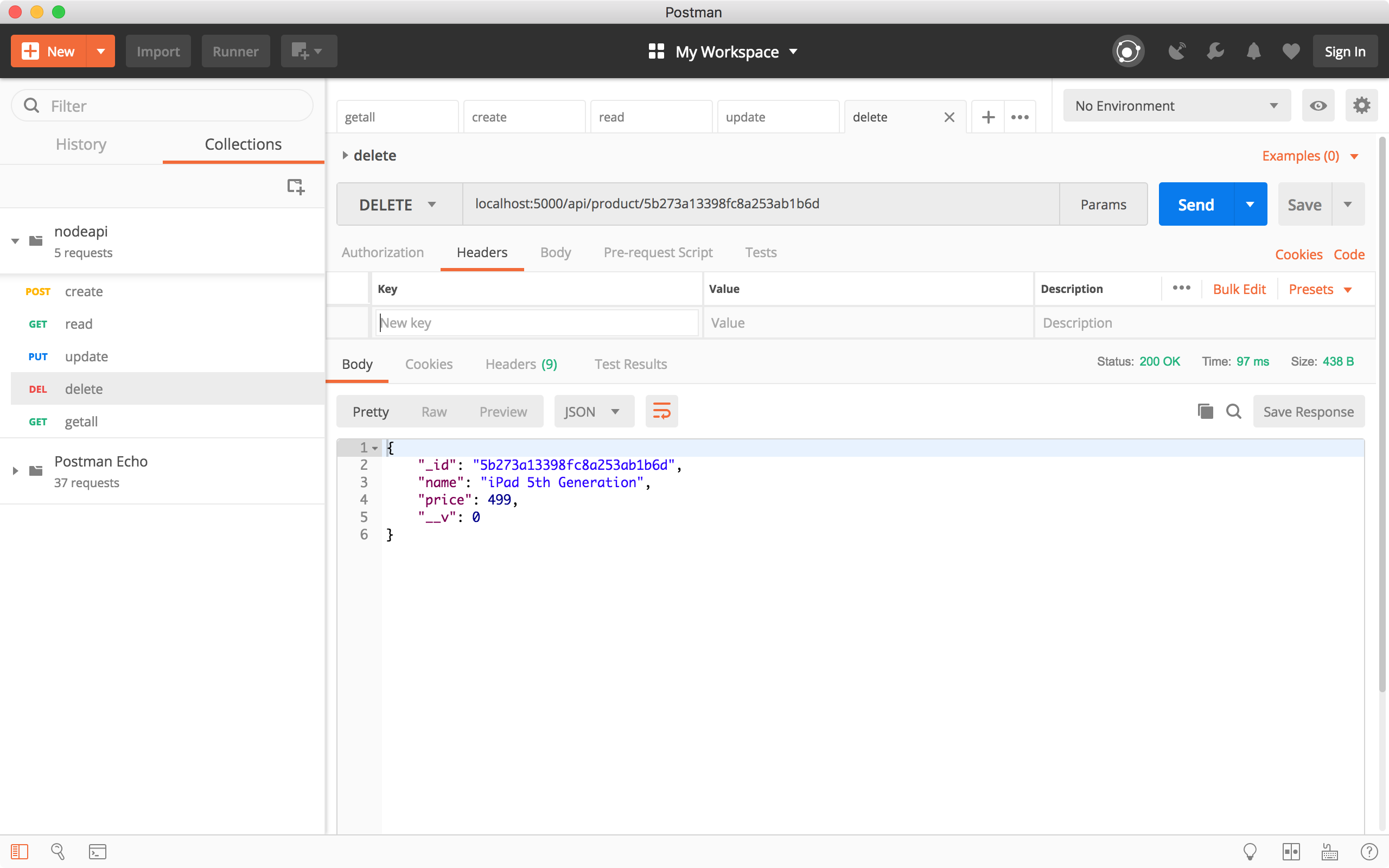Toggle the sidebar from the status bar
The height and width of the screenshot is (868, 1389).
click(20, 851)
